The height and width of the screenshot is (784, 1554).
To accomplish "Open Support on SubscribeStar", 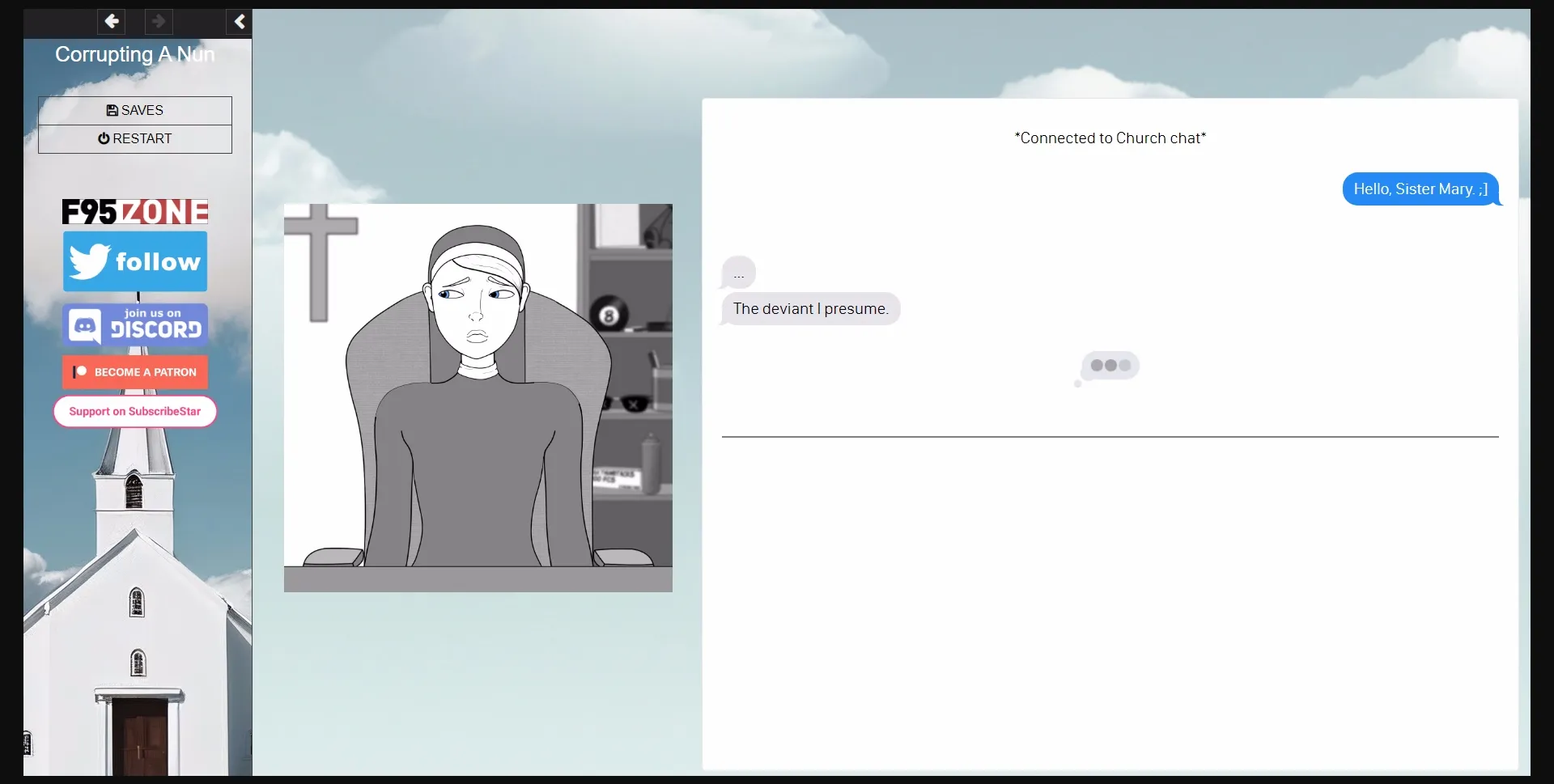I will 134,411.
